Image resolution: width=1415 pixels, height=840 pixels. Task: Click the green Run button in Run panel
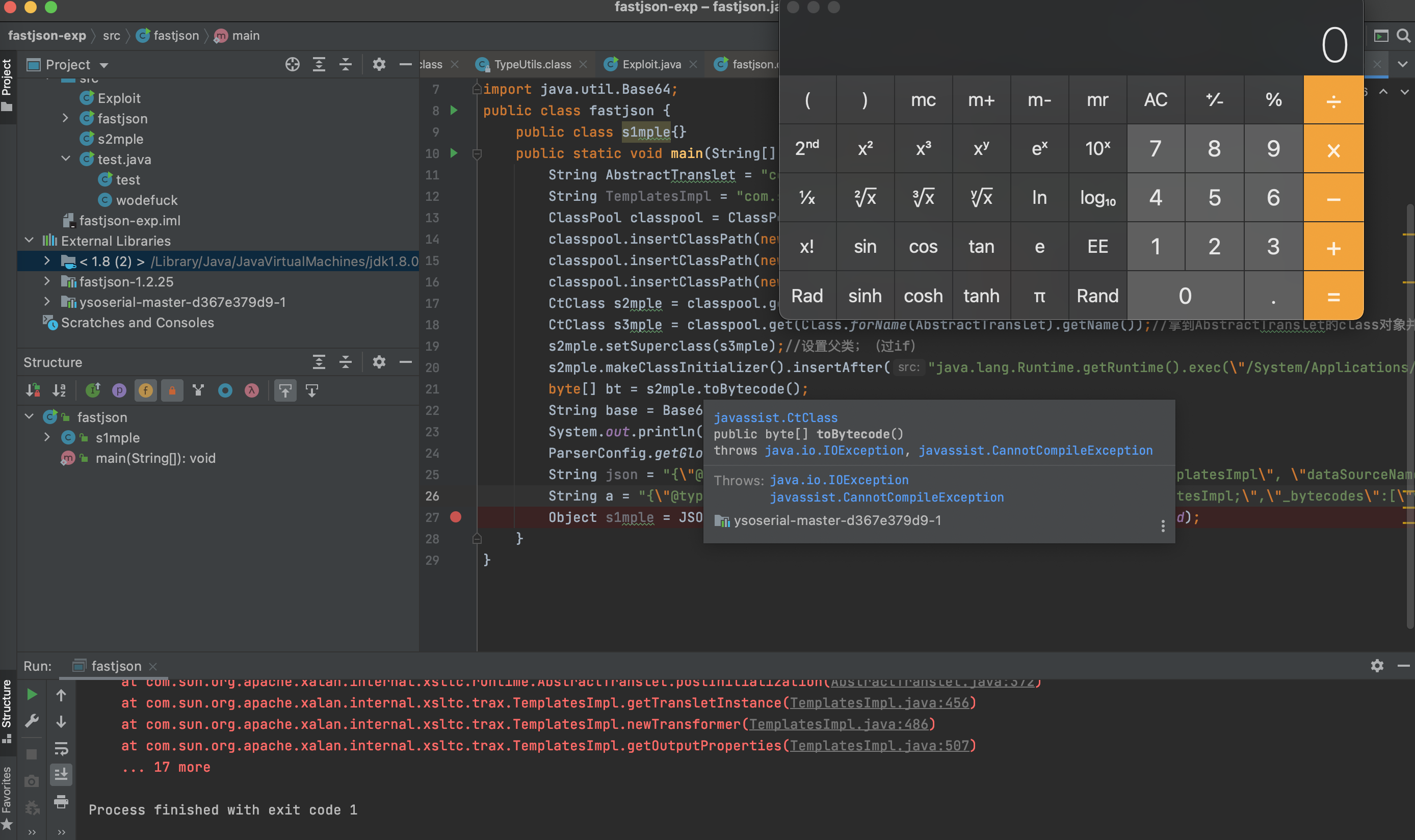32,694
